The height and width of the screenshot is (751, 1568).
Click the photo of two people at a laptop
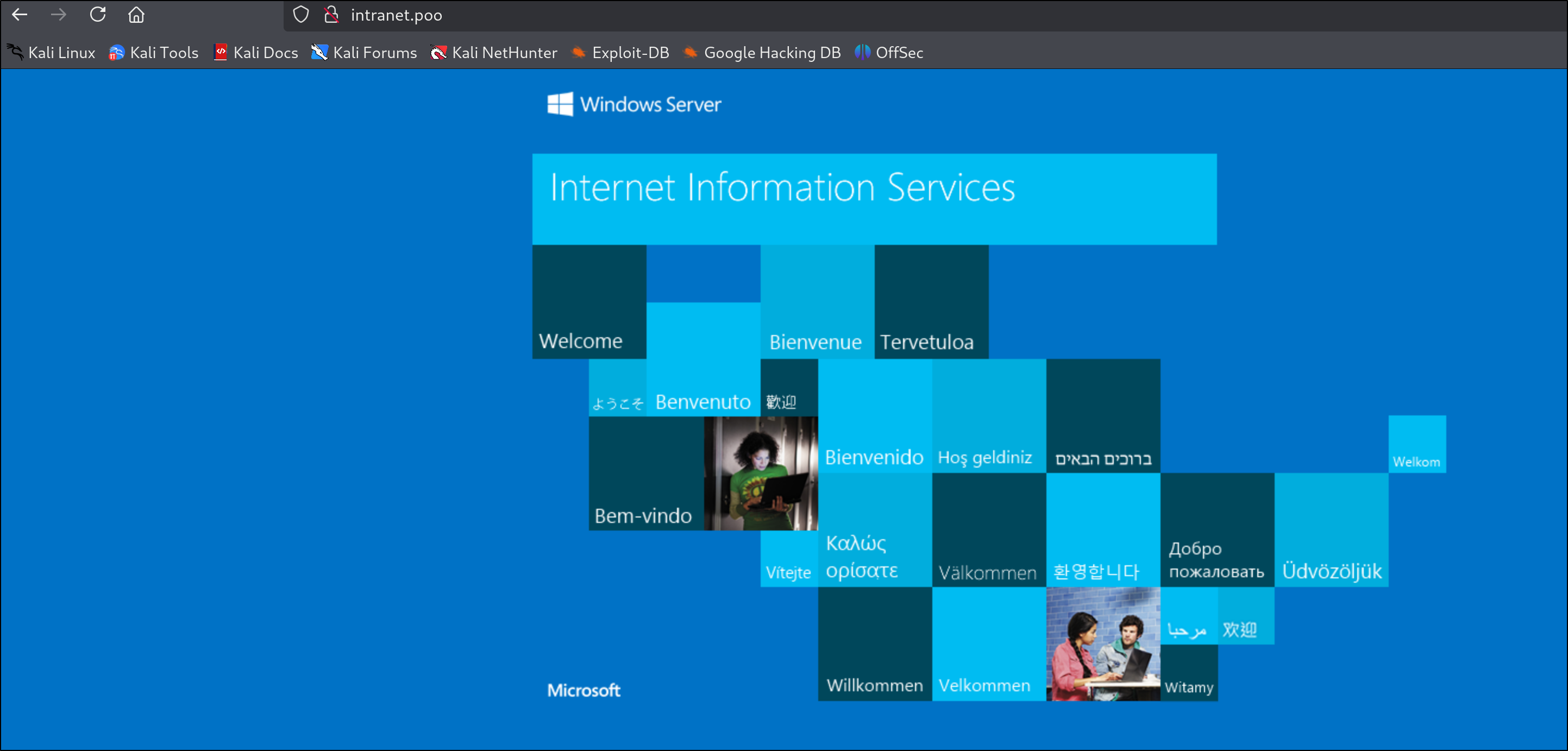pos(1102,644)
